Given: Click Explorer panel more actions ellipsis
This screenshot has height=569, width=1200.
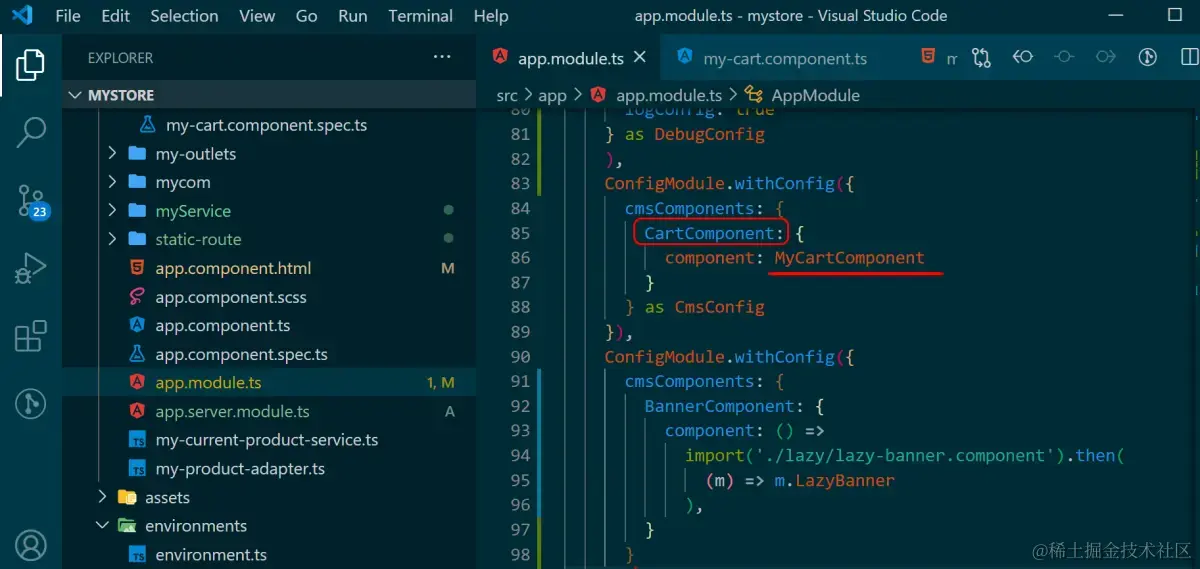Looking at the screenshot, I should pos(442,58).
